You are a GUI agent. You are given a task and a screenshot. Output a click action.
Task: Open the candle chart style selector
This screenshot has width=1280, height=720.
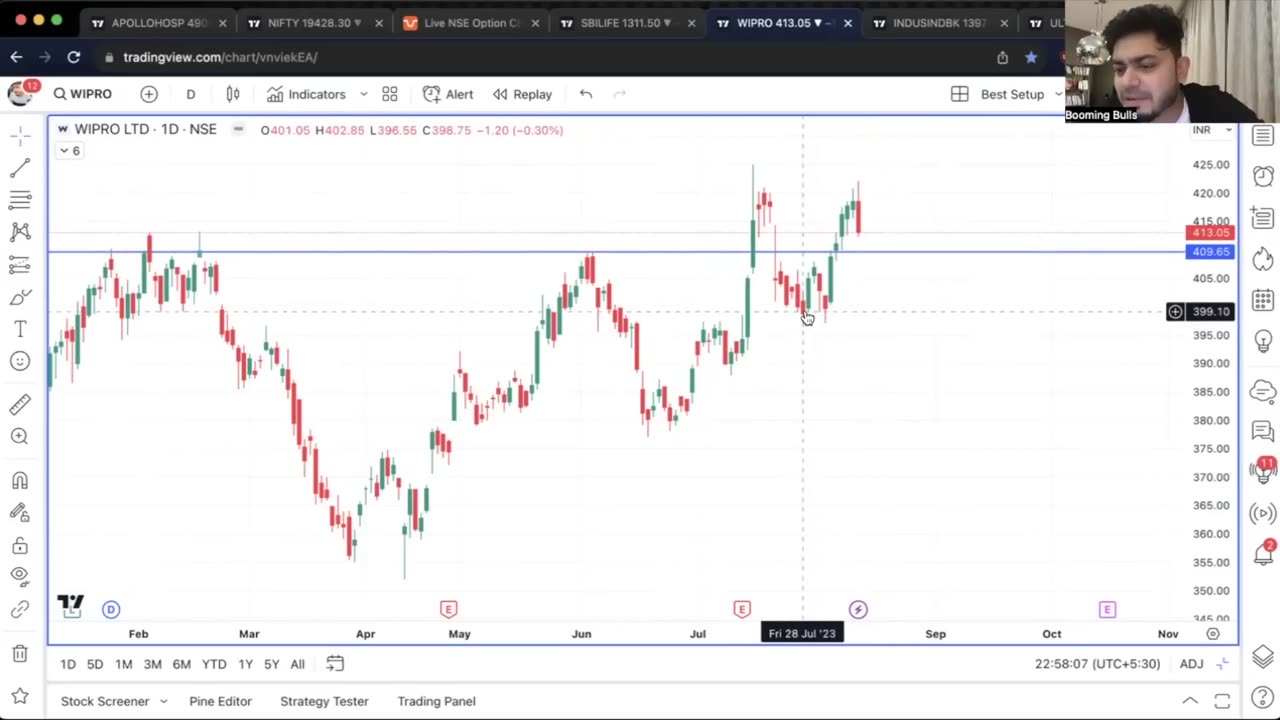[233, 94]
